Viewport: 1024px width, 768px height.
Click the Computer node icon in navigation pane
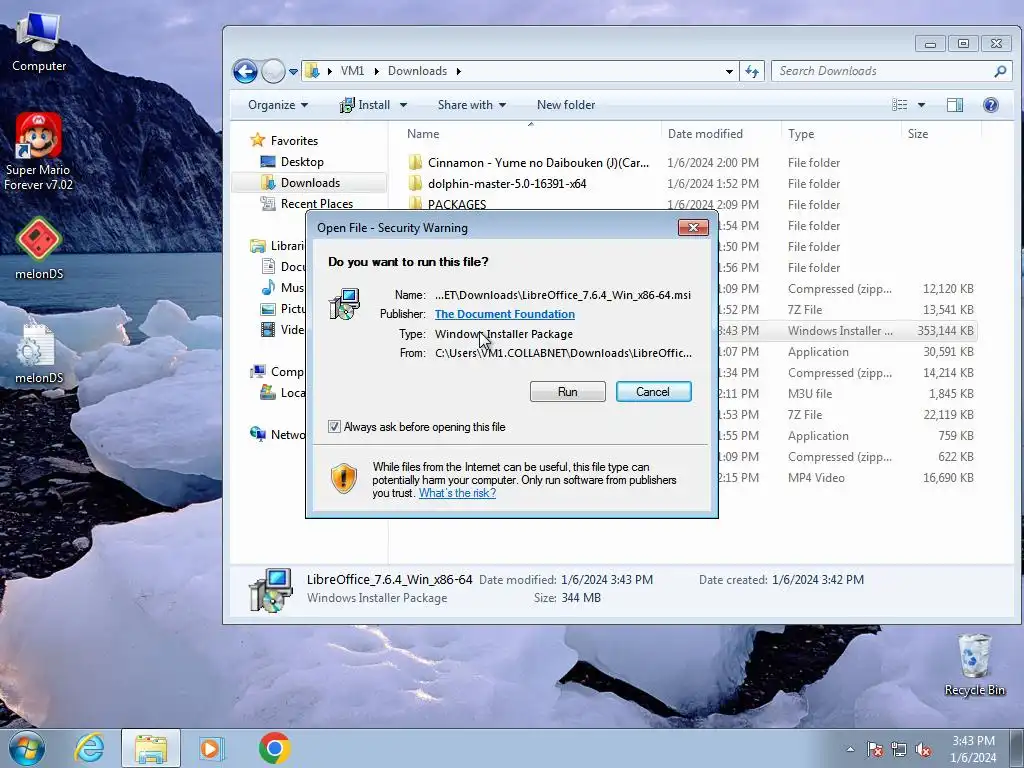click(x=258, y=372)
